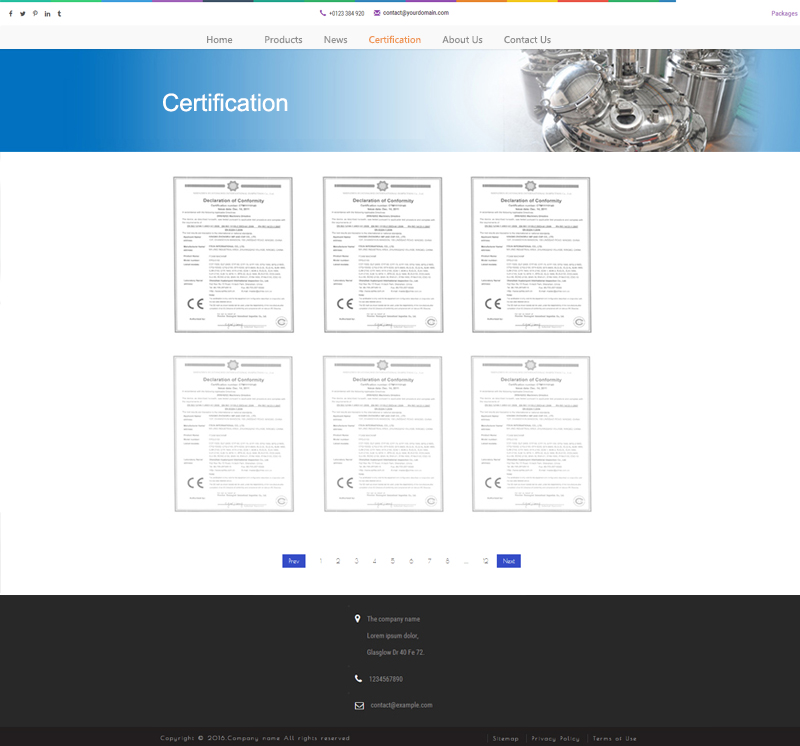Click the footer phone handset icon
800x746 pixels.
359,679
